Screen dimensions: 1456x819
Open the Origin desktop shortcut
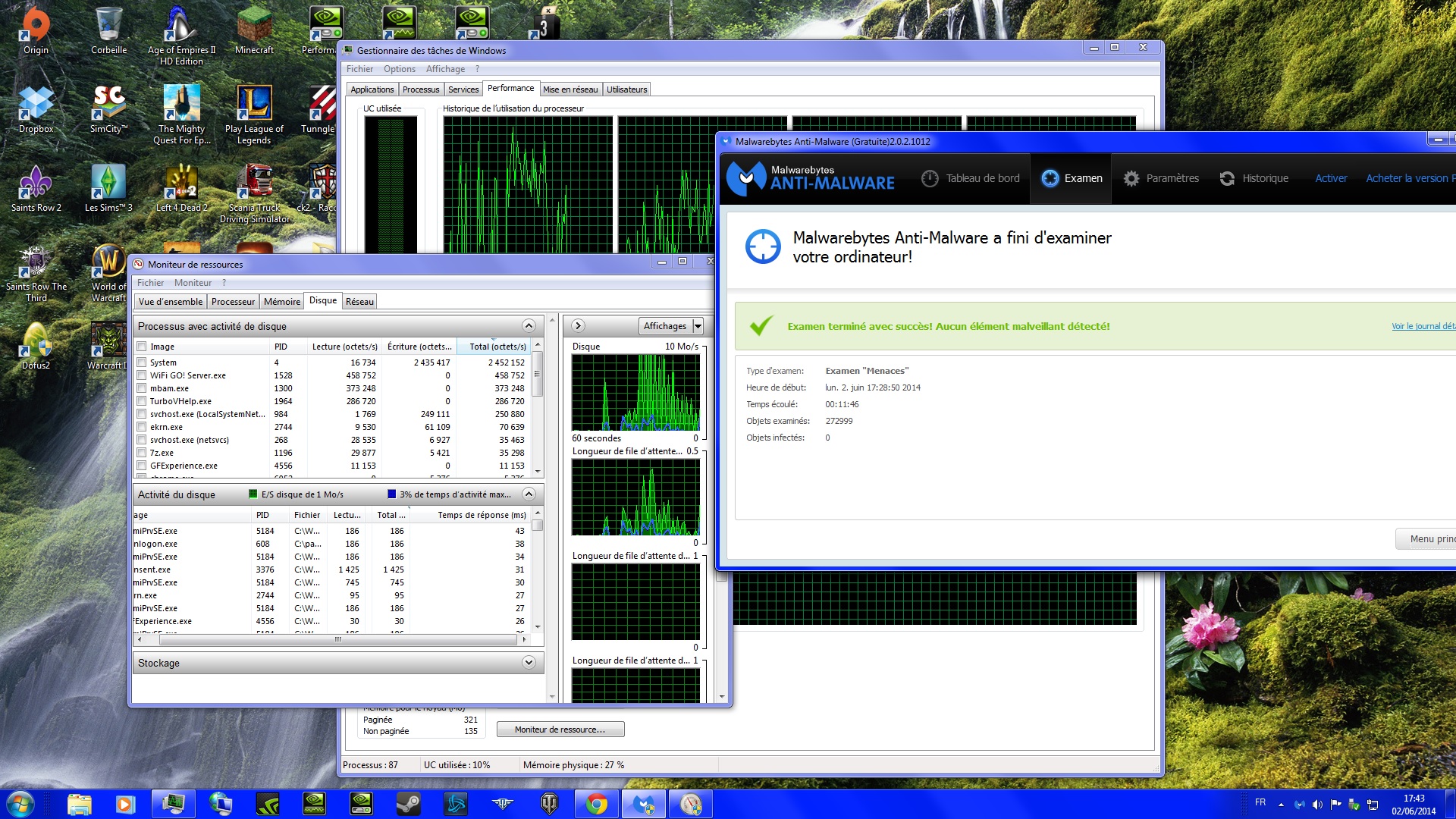click(36, 30)
